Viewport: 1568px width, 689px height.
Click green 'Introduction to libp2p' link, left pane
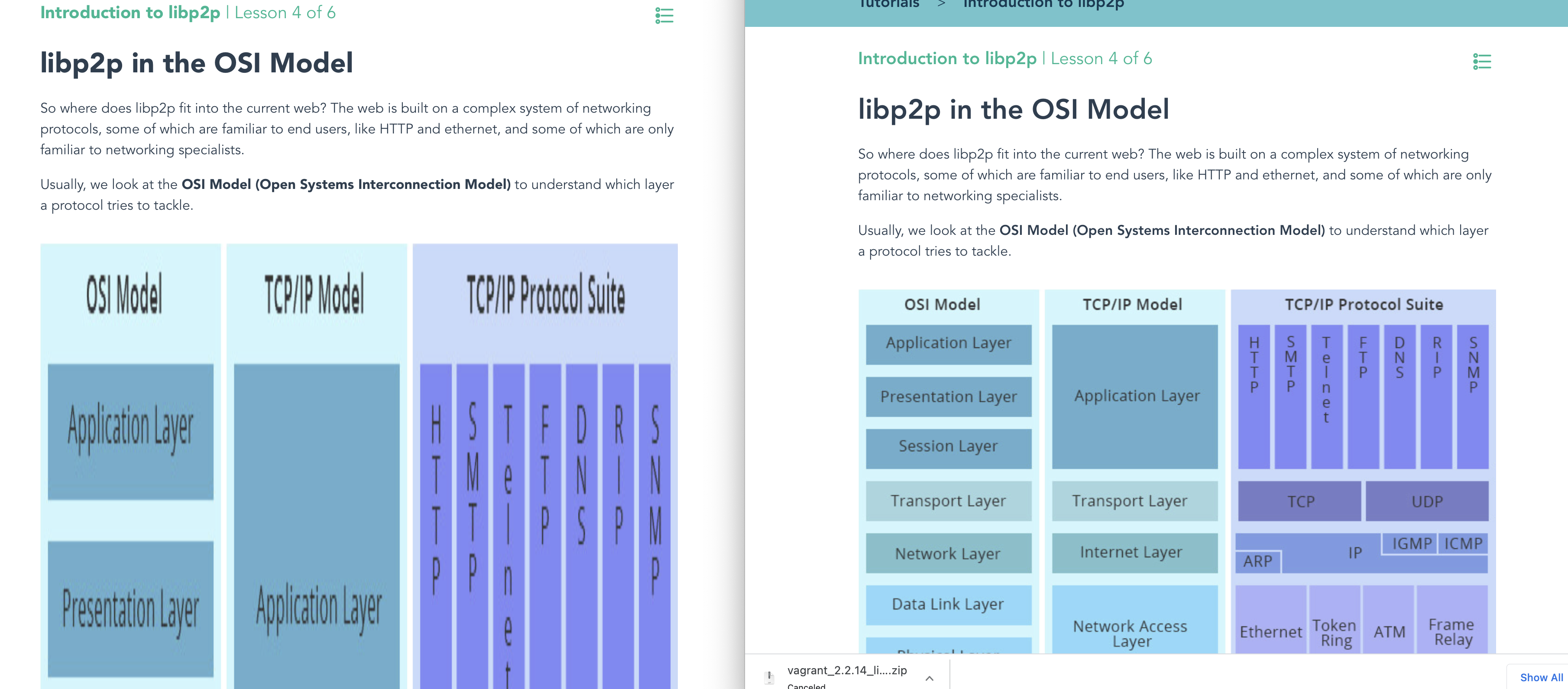pyautogui.click(x=130, y=13)
